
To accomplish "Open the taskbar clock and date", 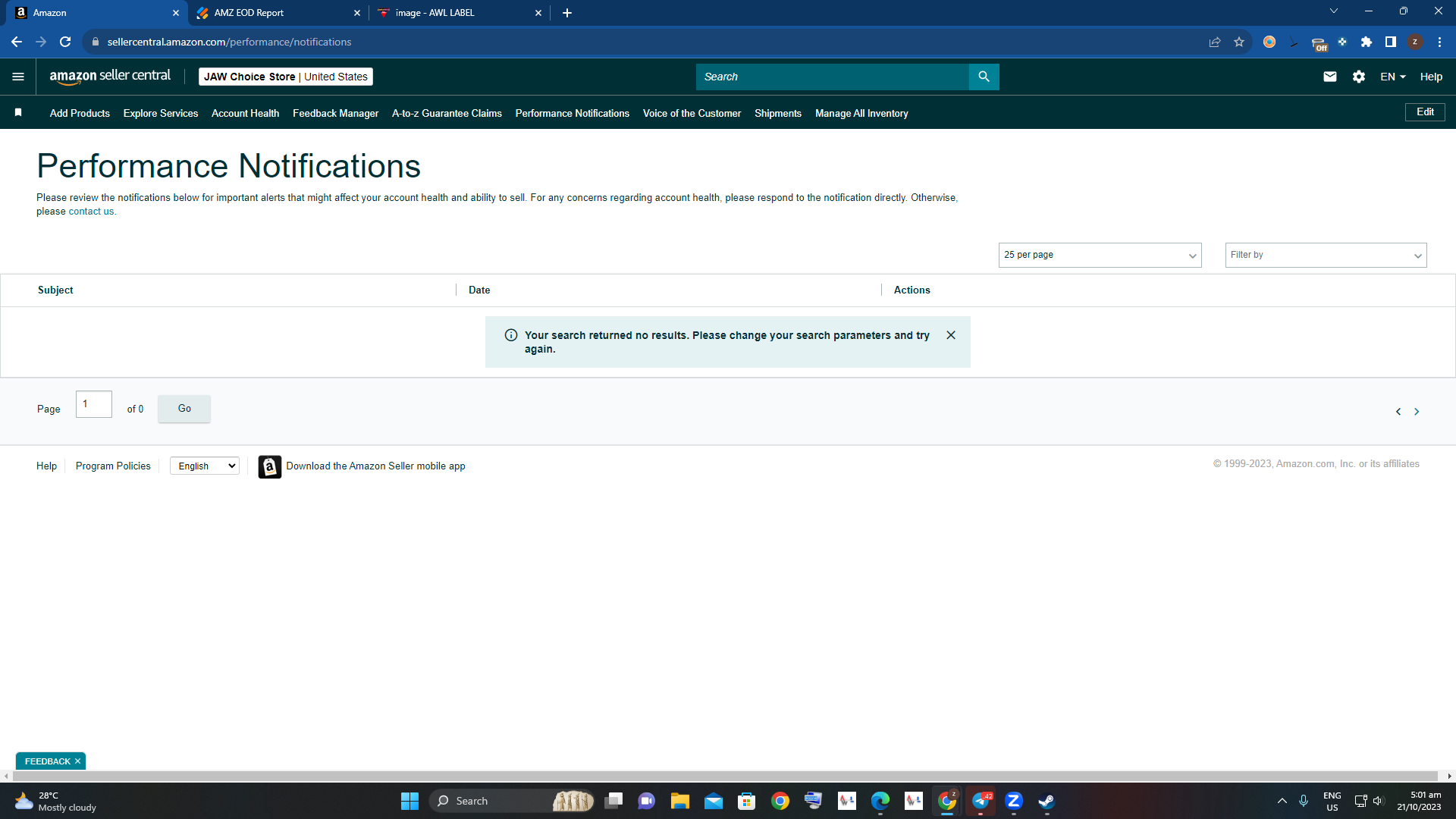I will [x=1419, y=801].
